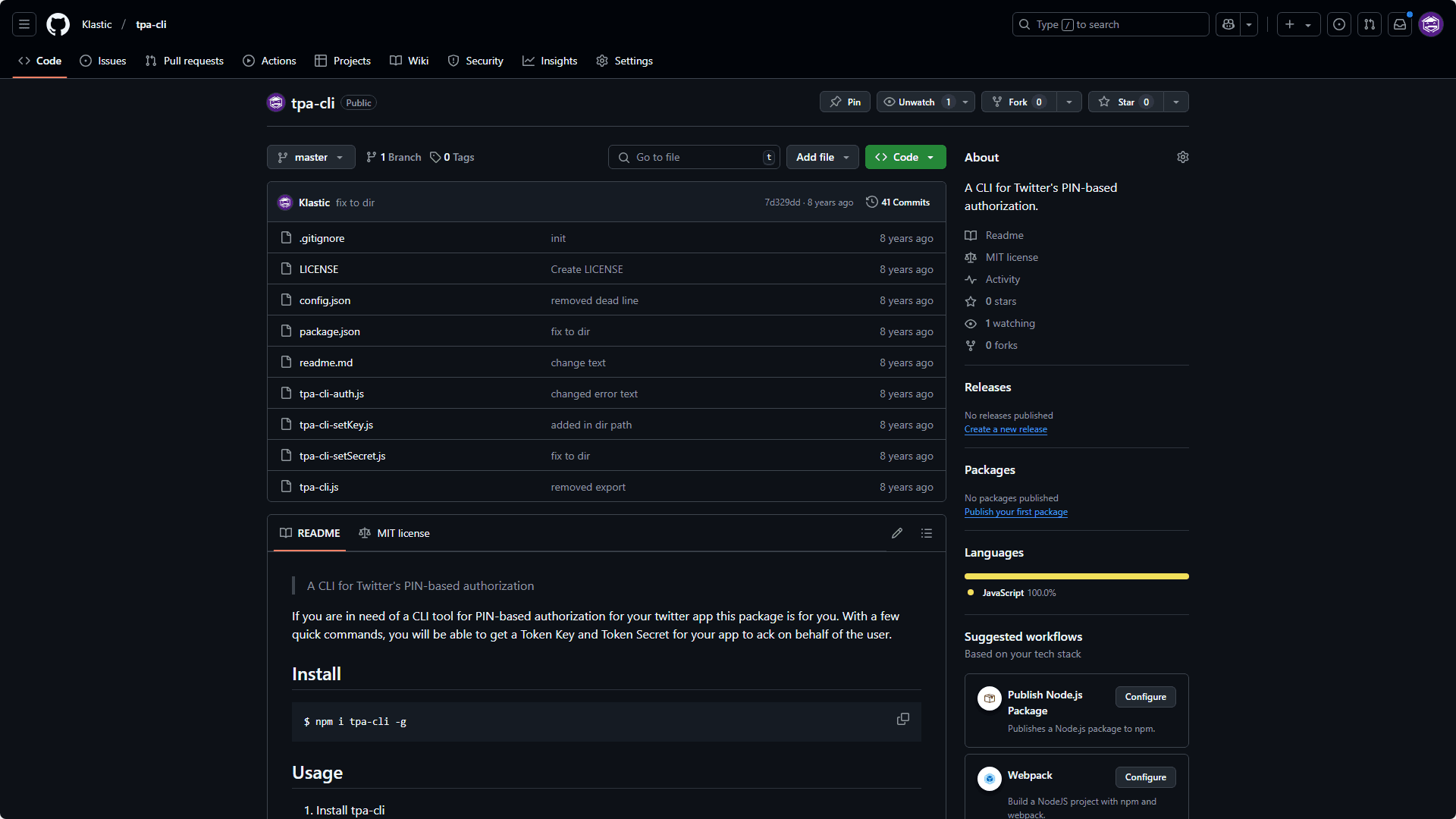Open the hamburger navigation menu
1456x819 pixels.
pos(24,24)
